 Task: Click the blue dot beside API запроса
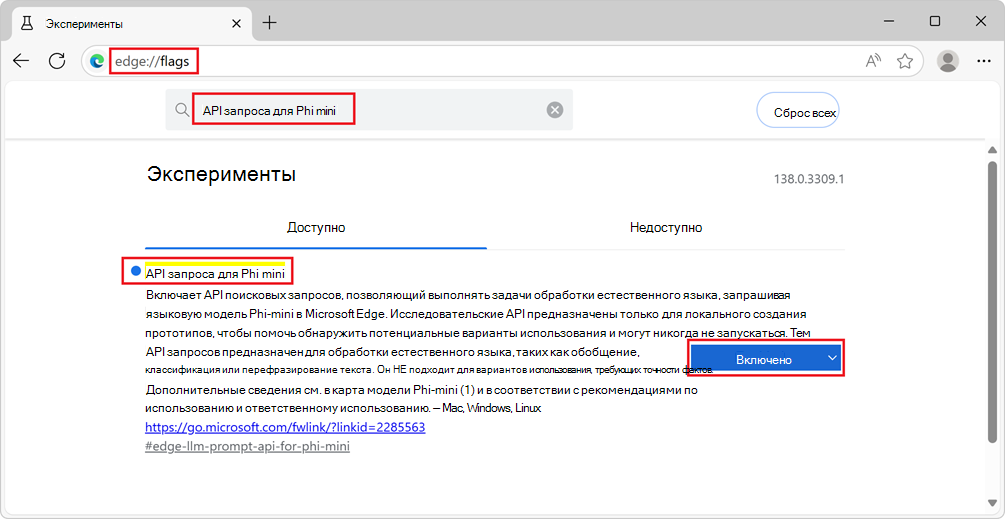pos(135,271)
